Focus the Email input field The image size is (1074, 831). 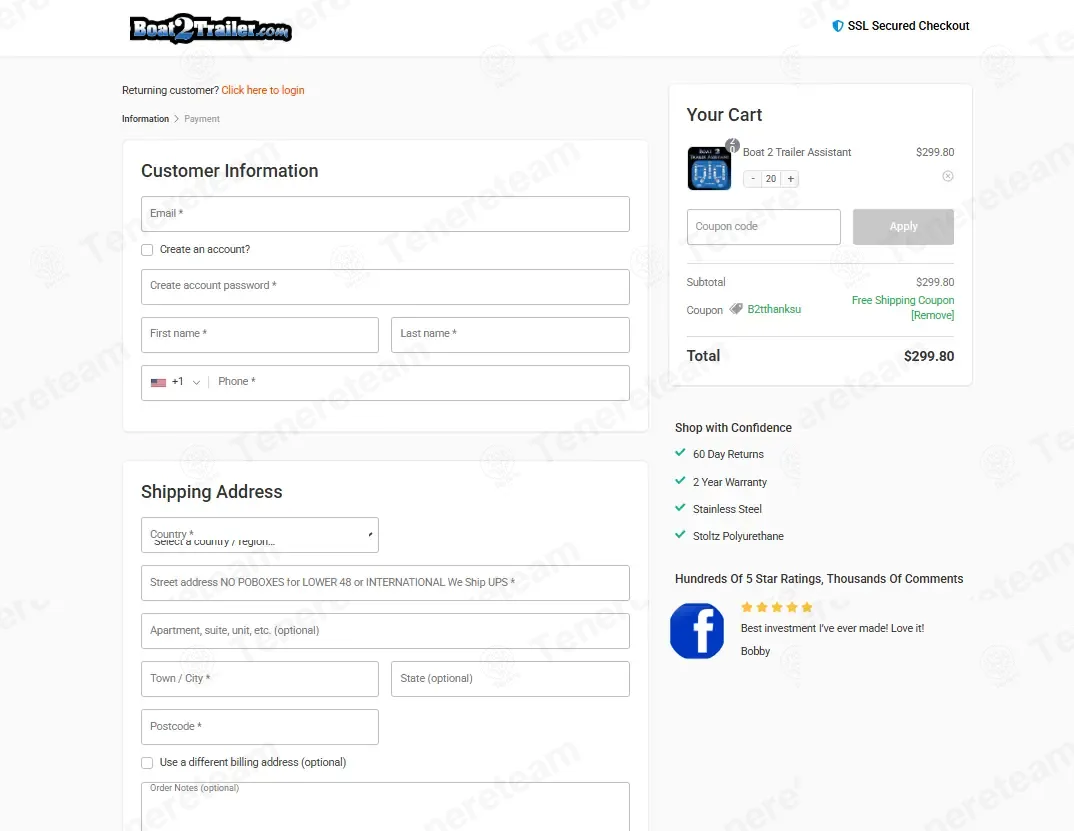click(x=385, y=214)
